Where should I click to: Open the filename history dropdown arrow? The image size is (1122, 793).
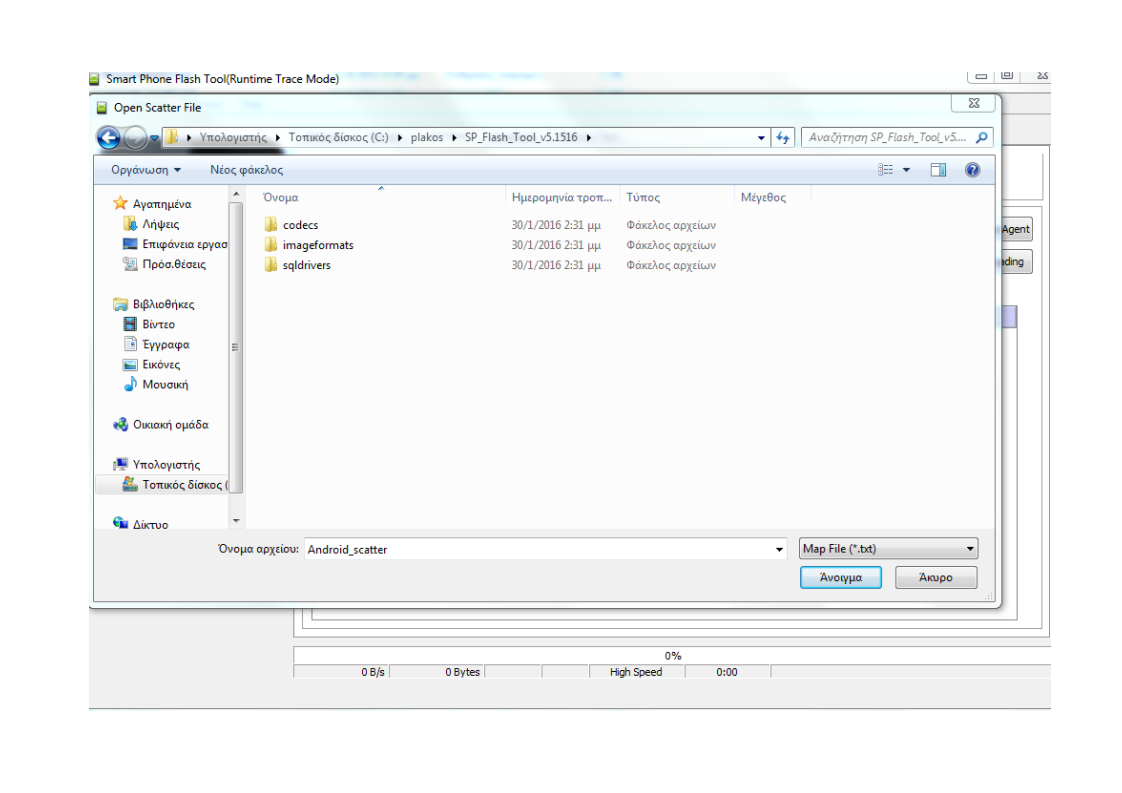(x=779, y=549)
